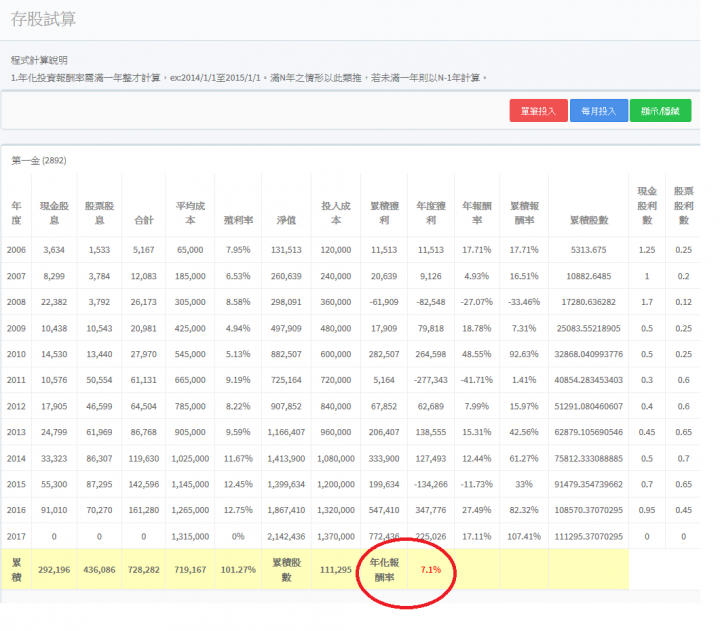This screenshot has width=720, height=631.
Task: Click the 存股試算 page title
Action: tap(43, 19)
